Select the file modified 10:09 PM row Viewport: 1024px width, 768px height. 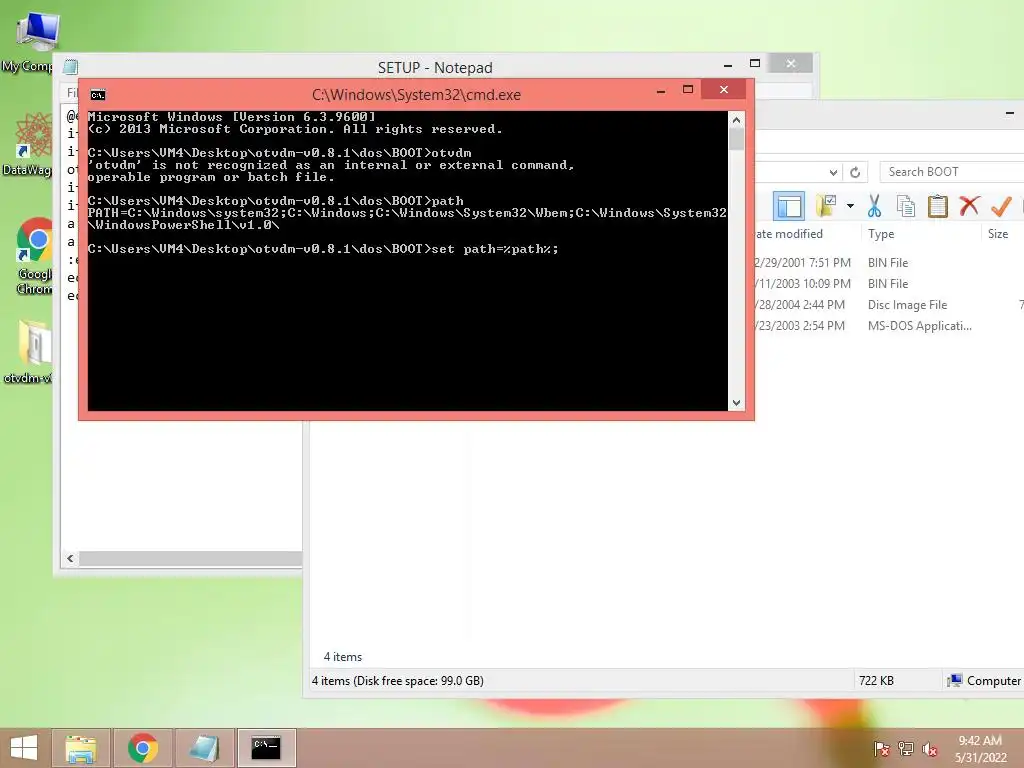[x=888, y=283]
